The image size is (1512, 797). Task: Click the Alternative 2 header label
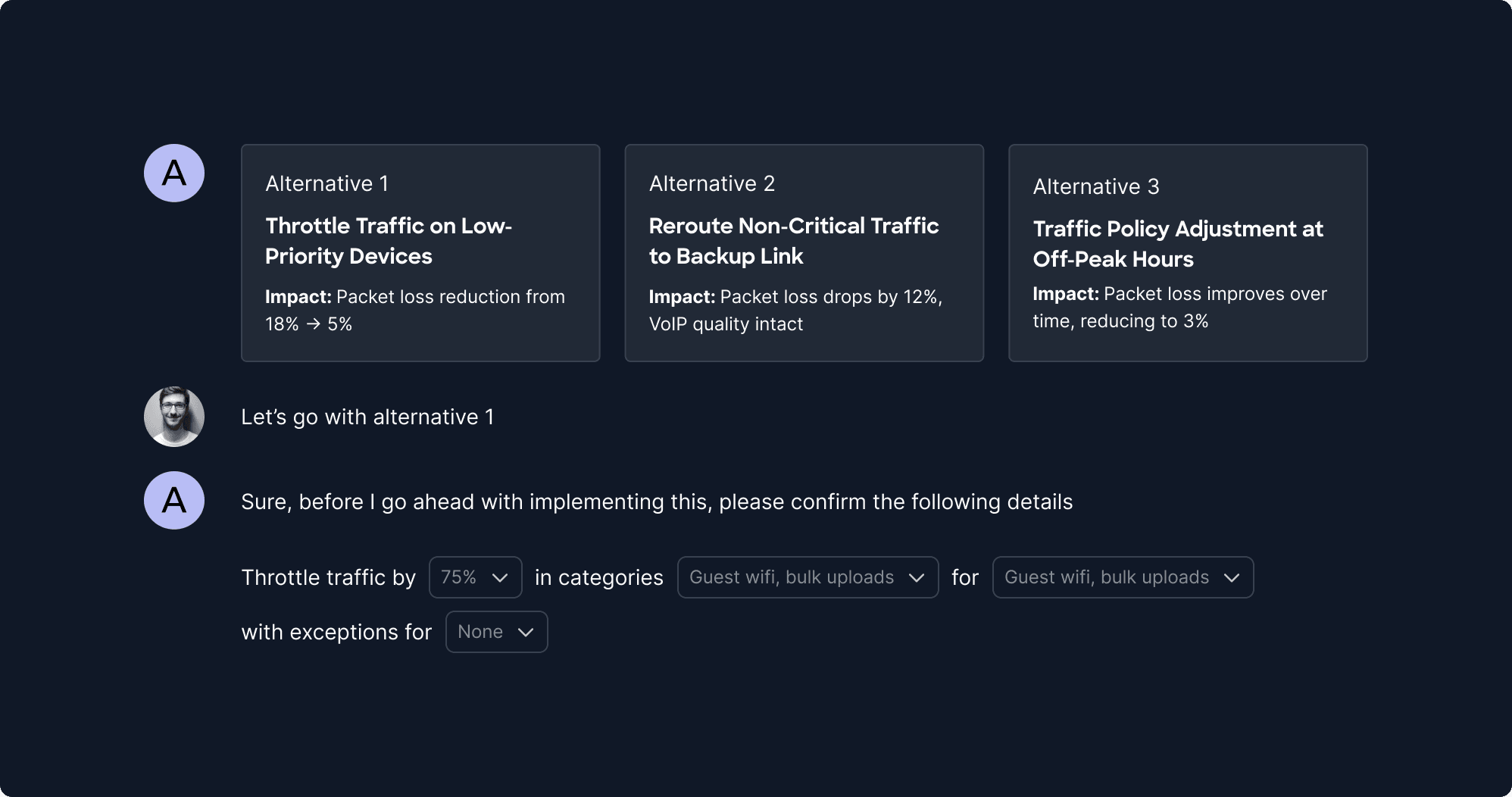click(711, 183)
